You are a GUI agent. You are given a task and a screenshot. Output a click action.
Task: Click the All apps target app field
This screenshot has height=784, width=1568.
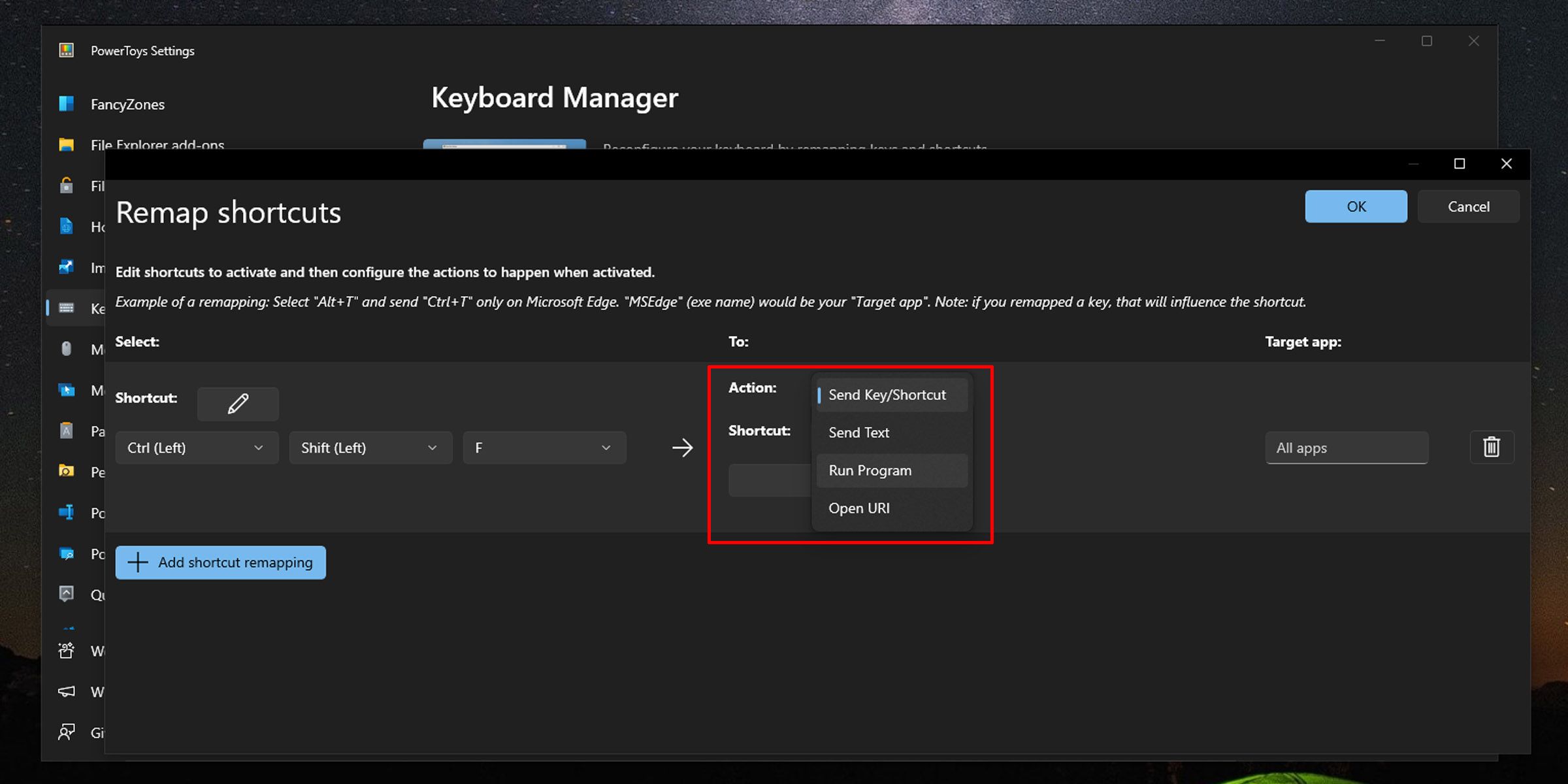point(1346,448)
